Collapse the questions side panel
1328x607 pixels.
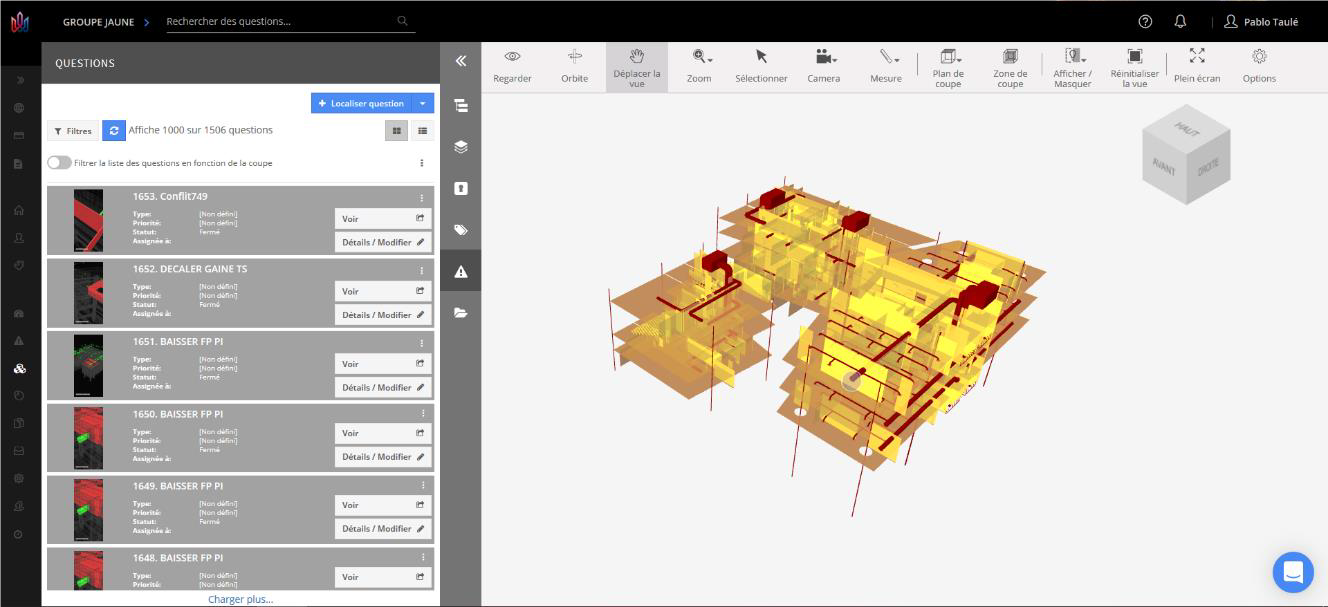(x=461, y=61)
